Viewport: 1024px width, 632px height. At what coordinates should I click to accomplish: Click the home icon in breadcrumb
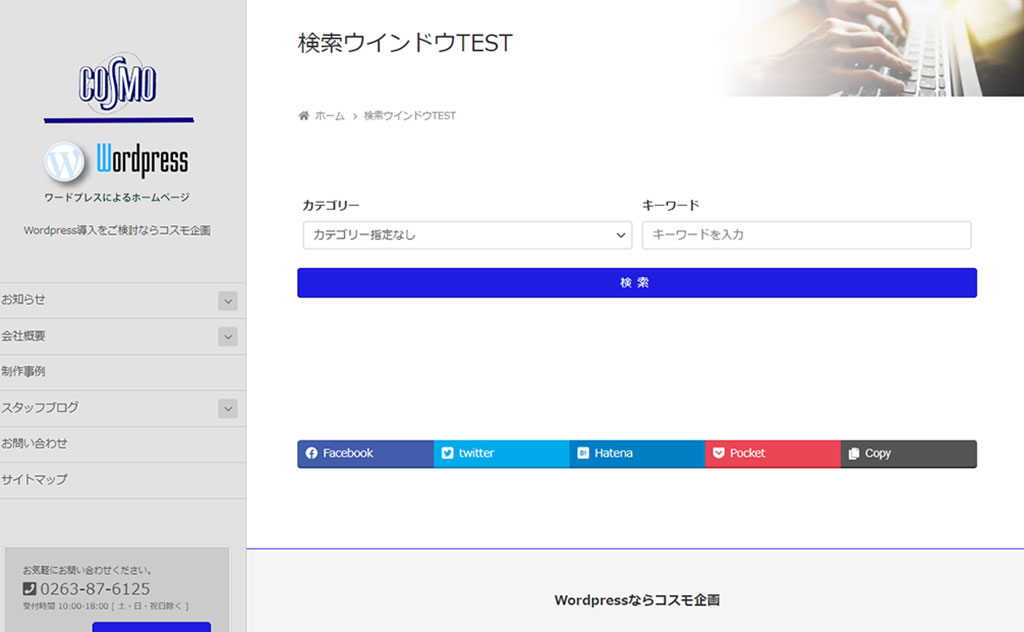point(304,116)
